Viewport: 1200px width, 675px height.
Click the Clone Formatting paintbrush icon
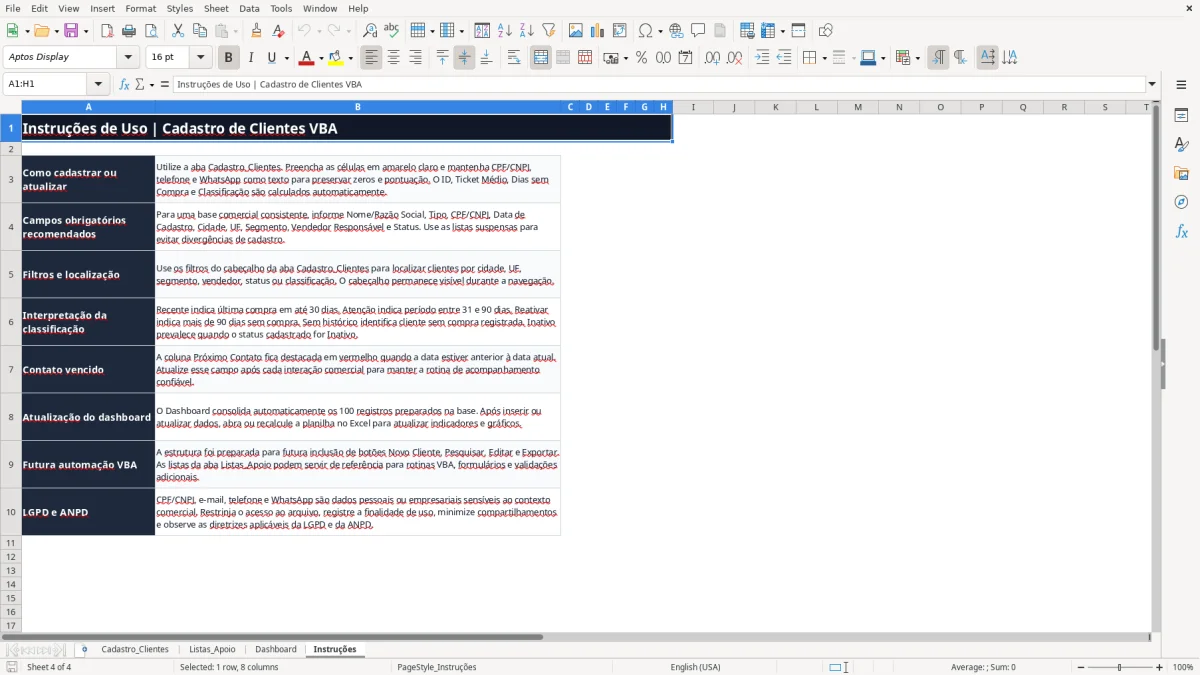256,31
